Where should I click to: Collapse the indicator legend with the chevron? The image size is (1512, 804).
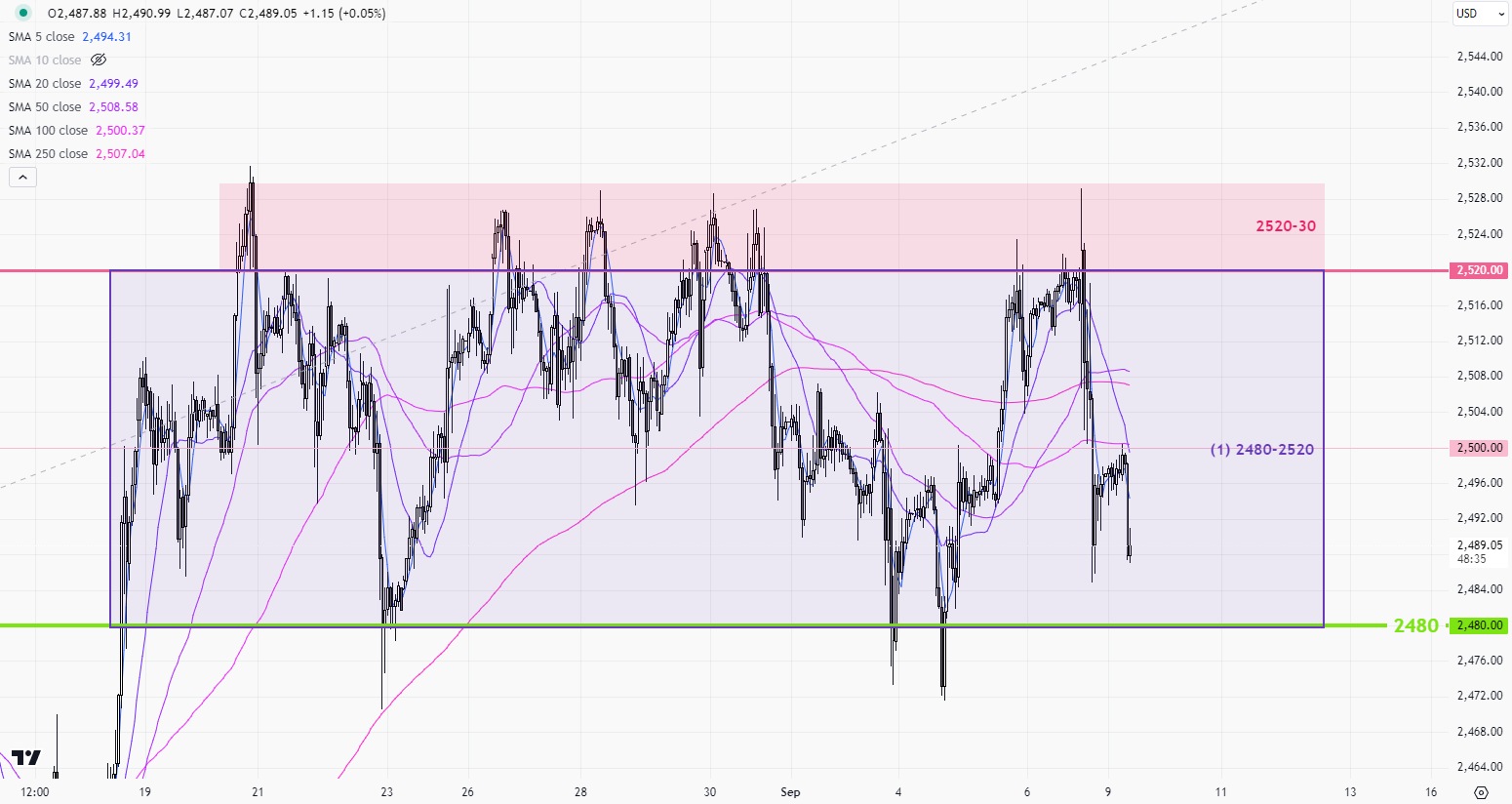click(x=22, y=177)
